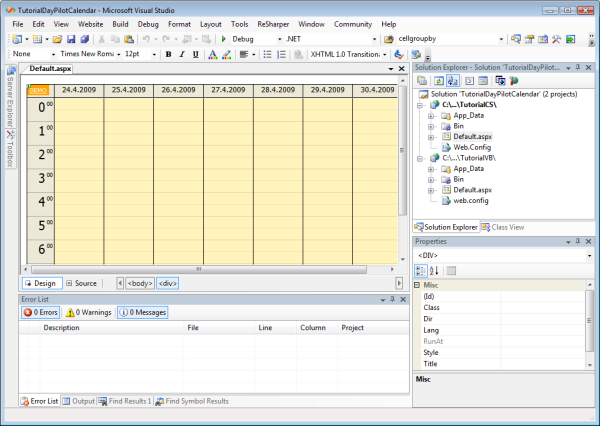Click the Paste clipboard icon

(x=129, y=39)
